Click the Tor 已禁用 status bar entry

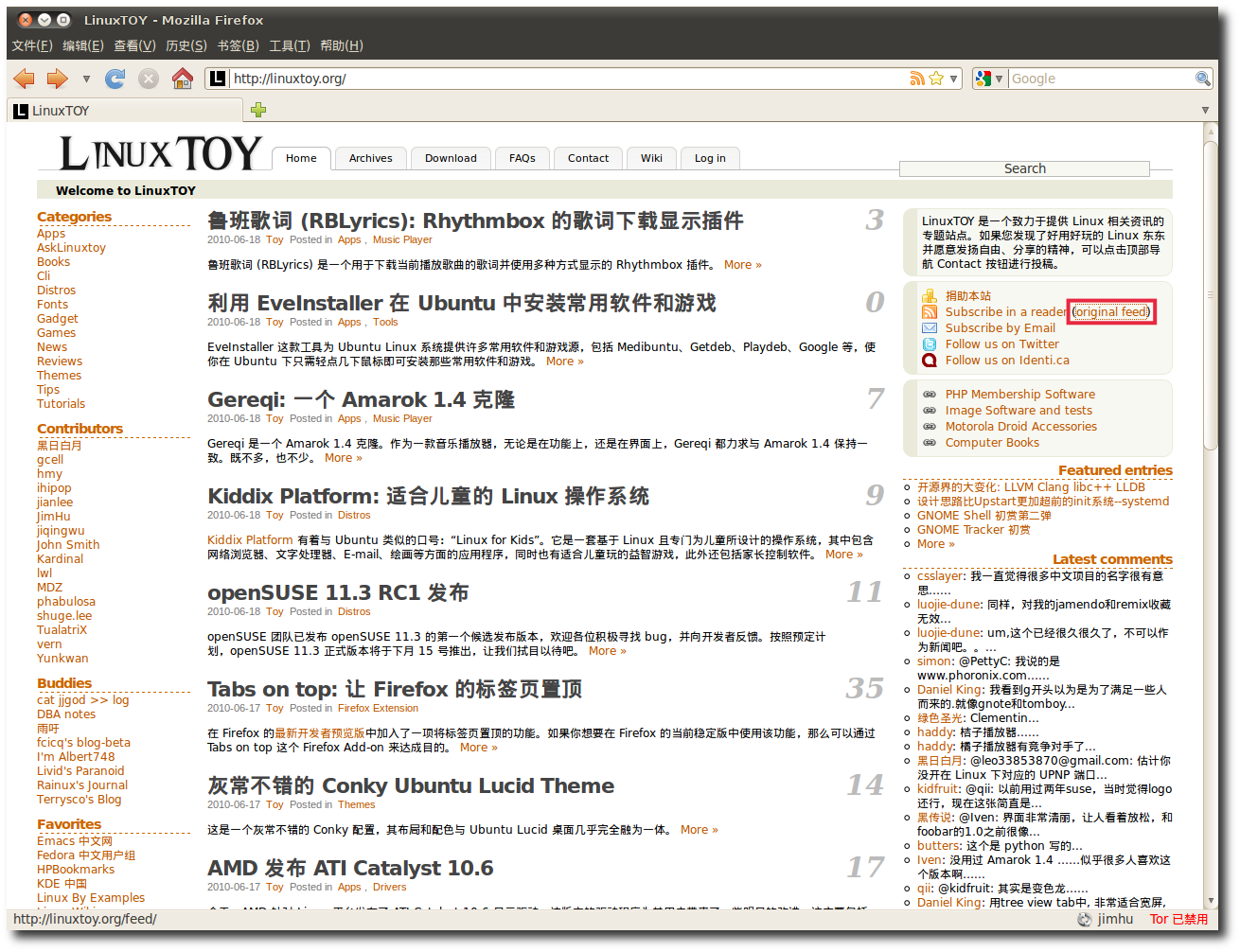pyautogui.click(x=1178, y=919)
